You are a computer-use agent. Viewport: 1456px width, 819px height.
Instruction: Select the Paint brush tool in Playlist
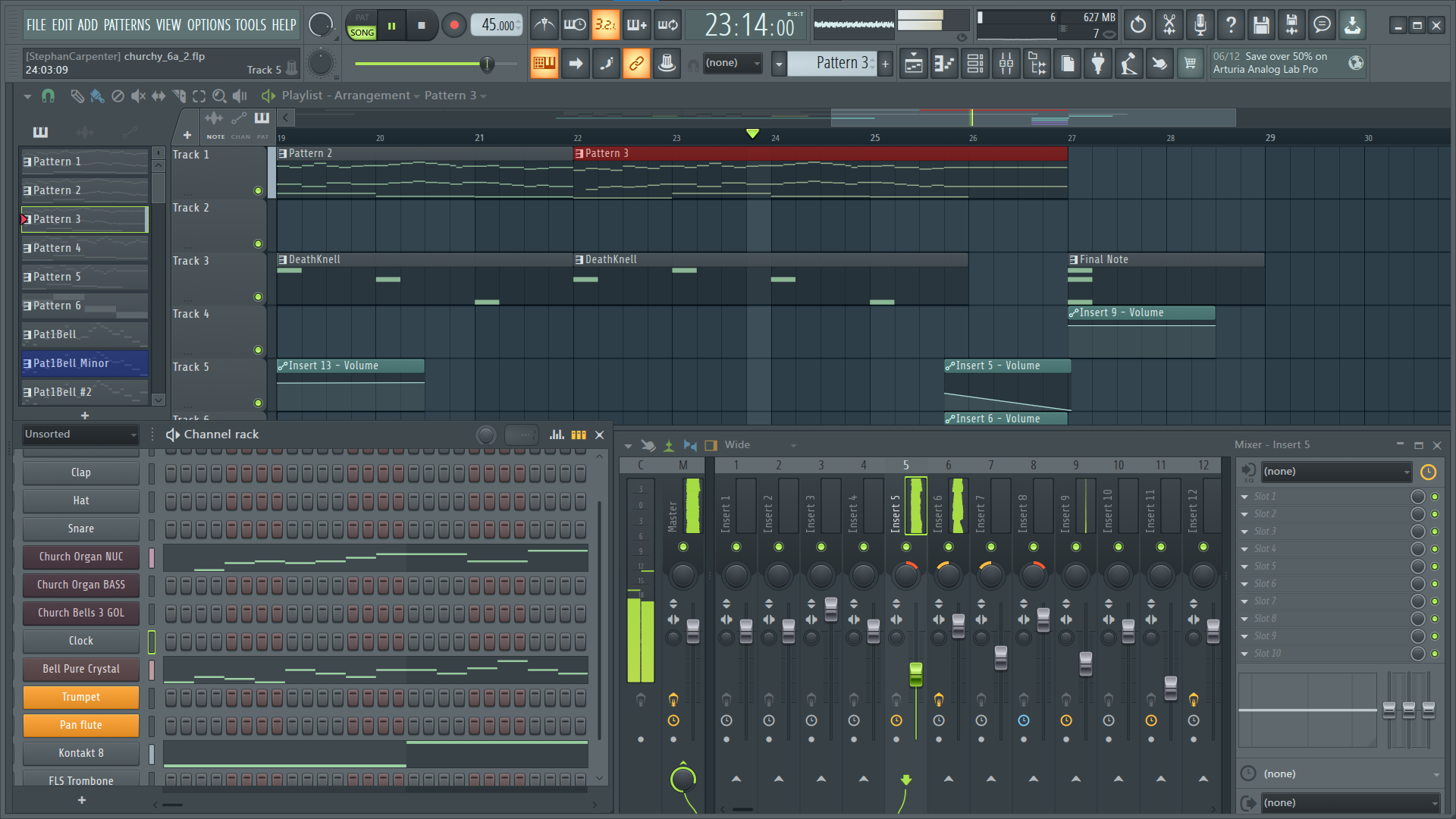click(97, 96)
